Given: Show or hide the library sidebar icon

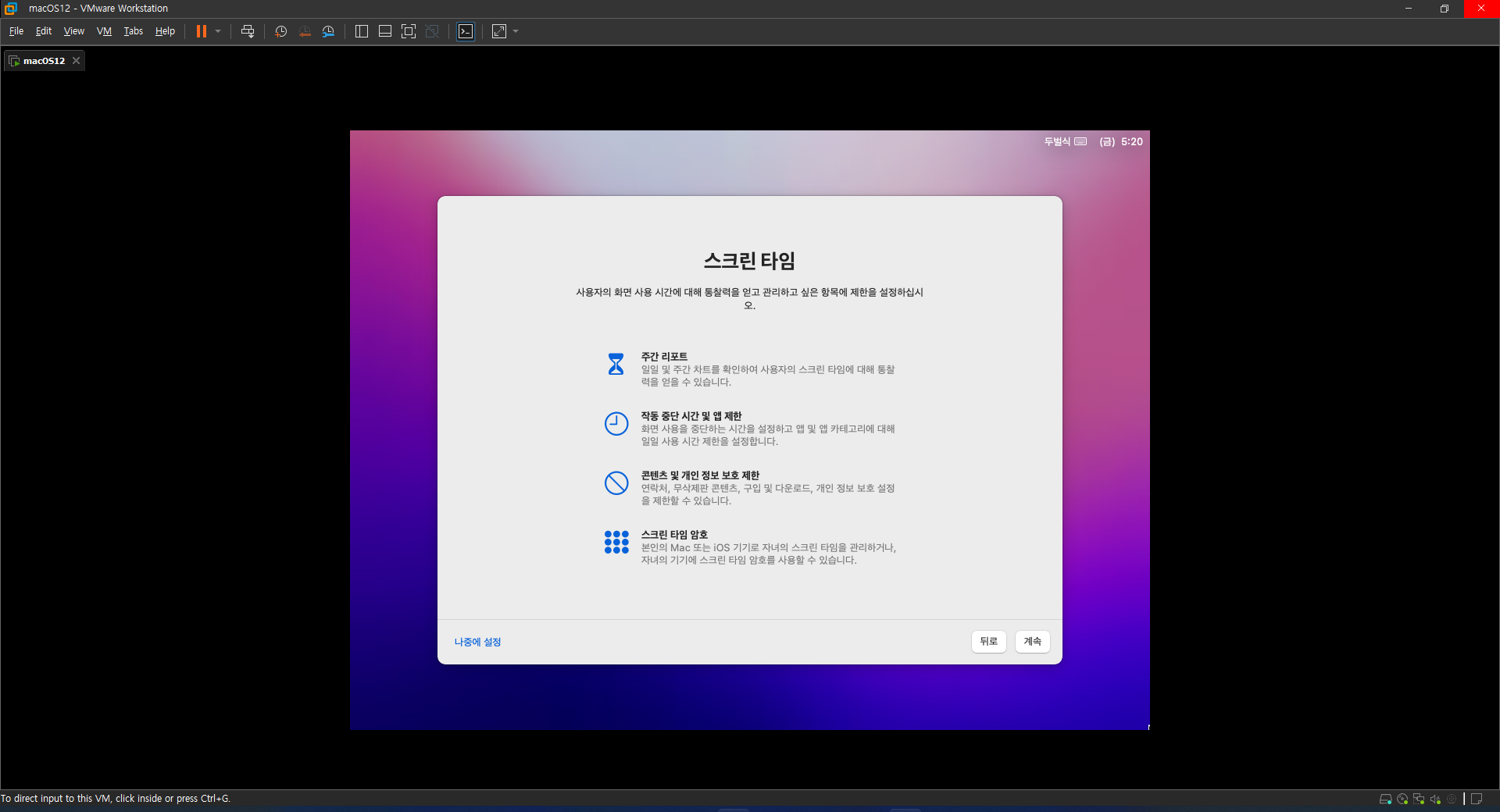Looking at the screenshot, I should 362,31.
